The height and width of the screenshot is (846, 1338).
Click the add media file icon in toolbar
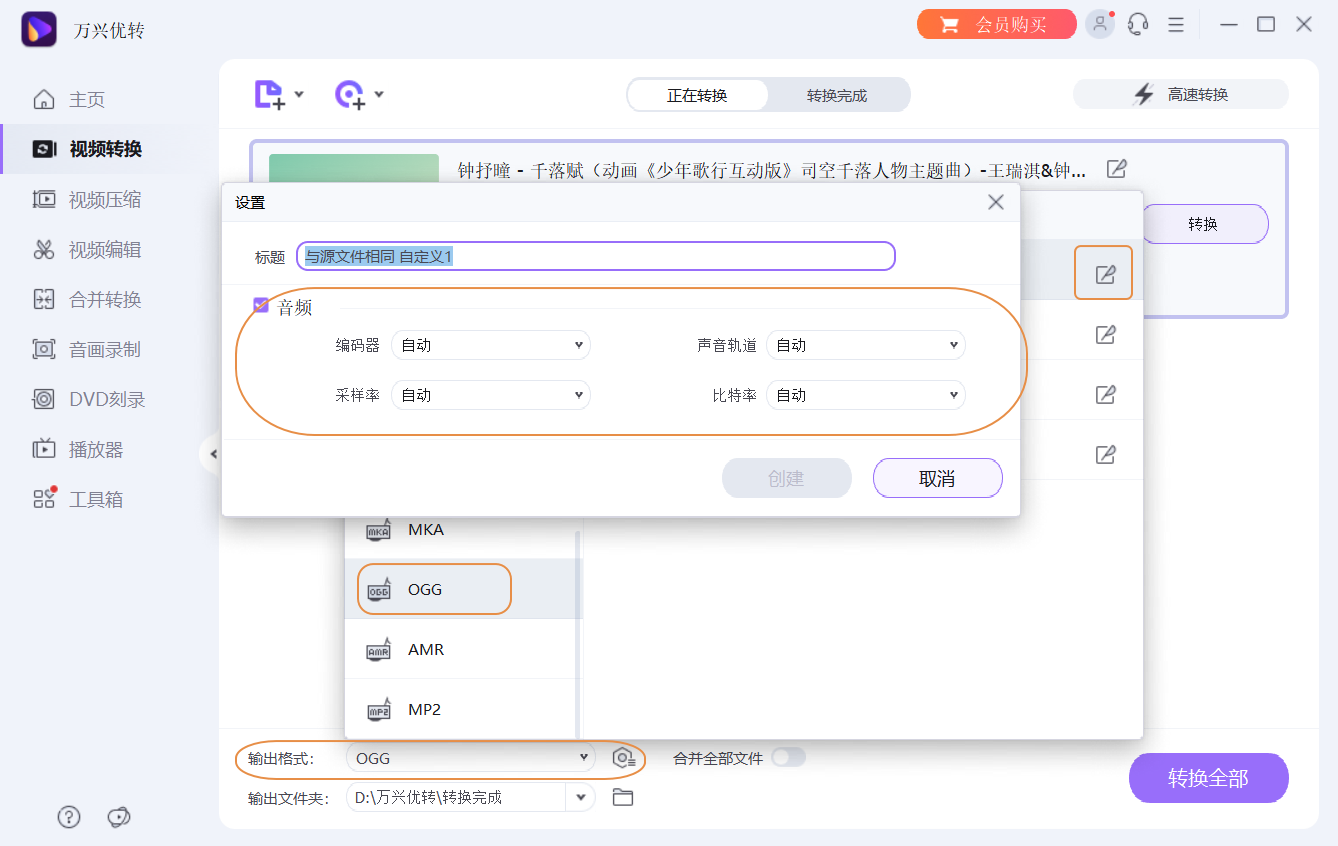[270, 93]
